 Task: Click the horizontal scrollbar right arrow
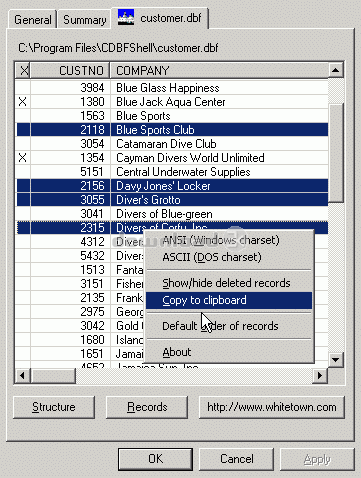[320, 376]
